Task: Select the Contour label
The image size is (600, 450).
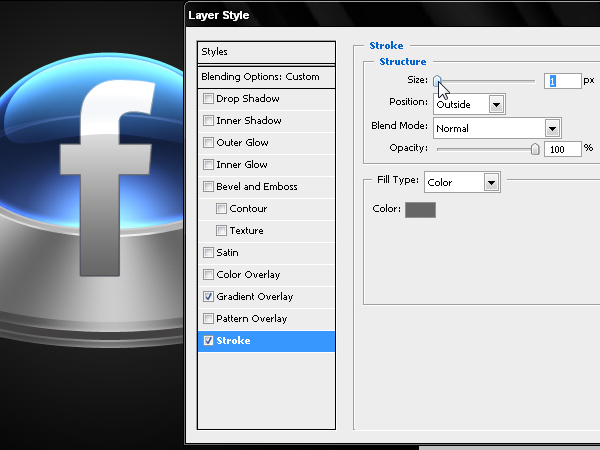Action: pos(248,209)
